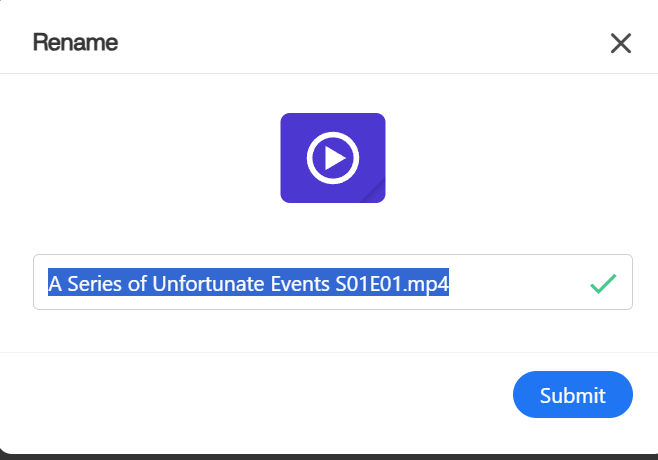
Task: Click the dark backdrop below the dialog
Action: pos(330,456)
